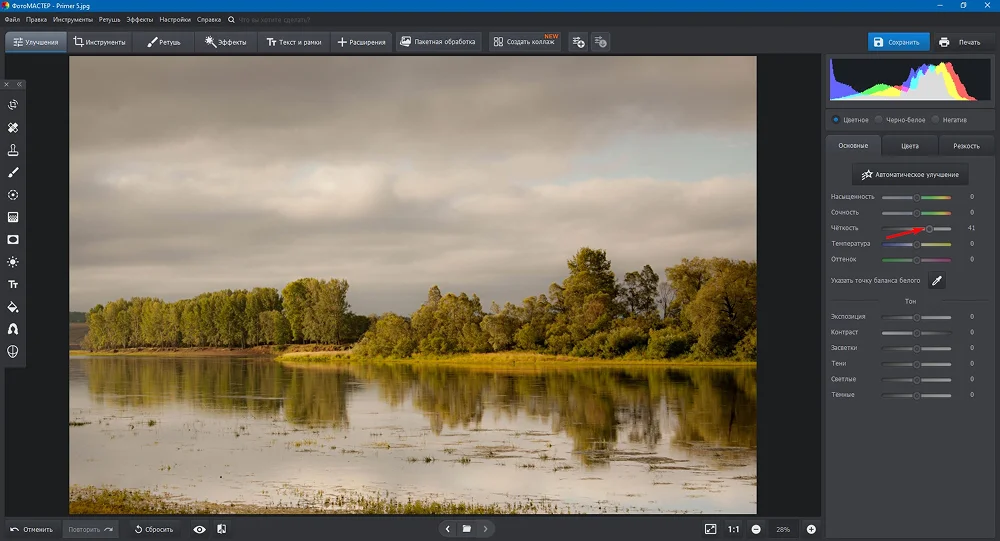This screenshot has width=1000, height=541.
Task: Select the text tool in left sidebar
Action: click(x=13, y=285)
